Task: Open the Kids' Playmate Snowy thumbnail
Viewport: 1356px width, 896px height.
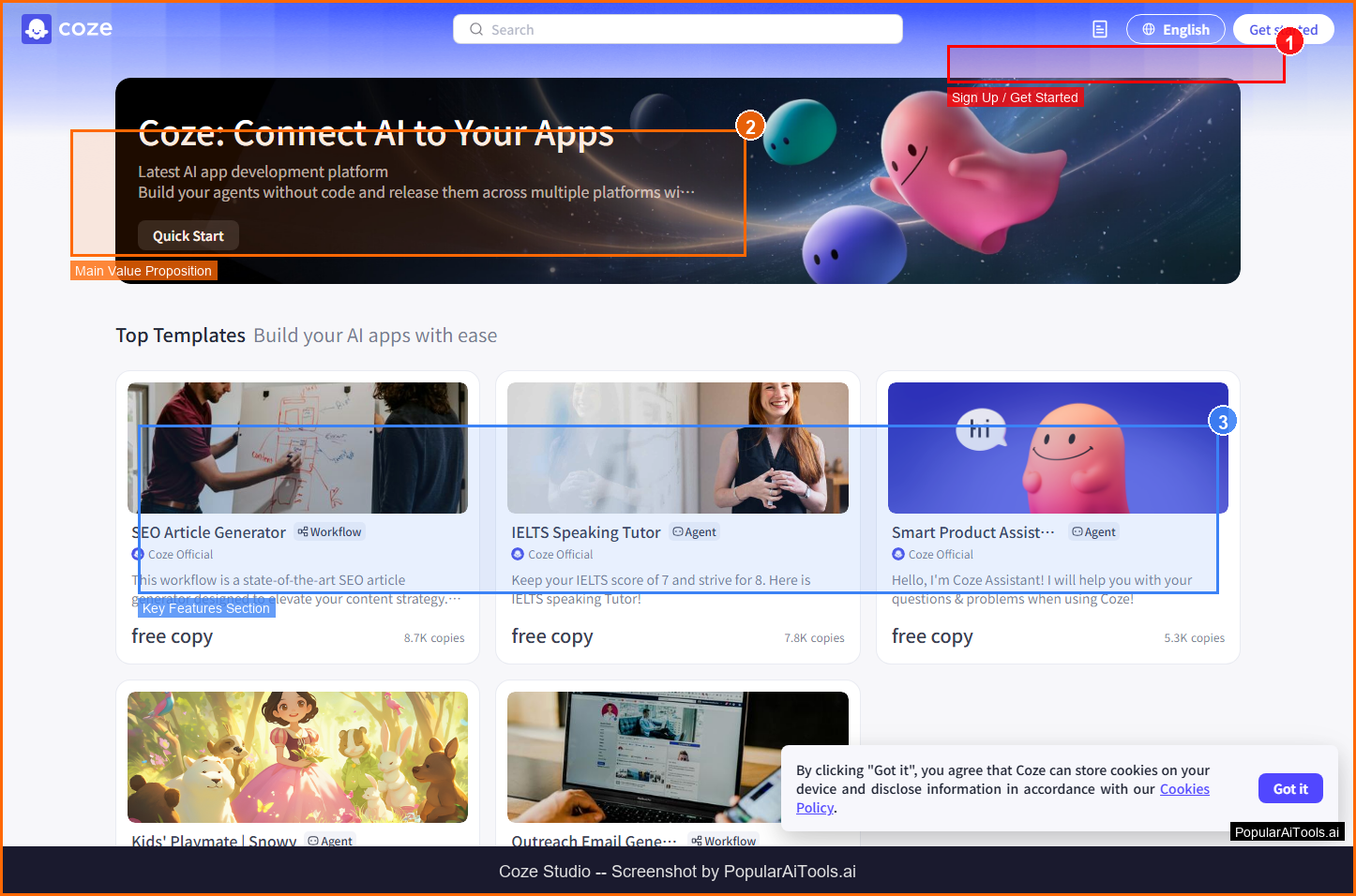Action: (297, 757)
